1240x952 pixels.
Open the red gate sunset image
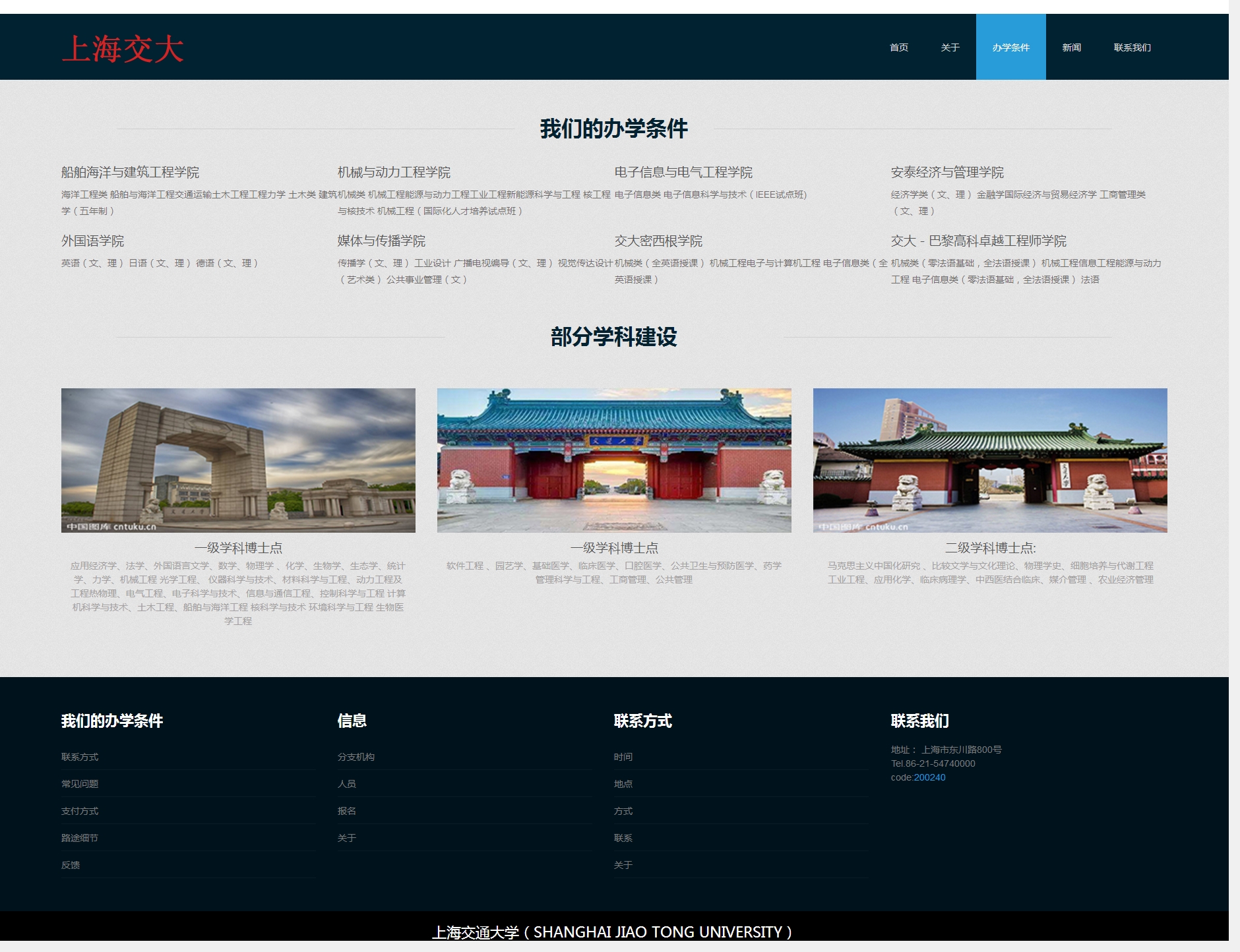614,460
